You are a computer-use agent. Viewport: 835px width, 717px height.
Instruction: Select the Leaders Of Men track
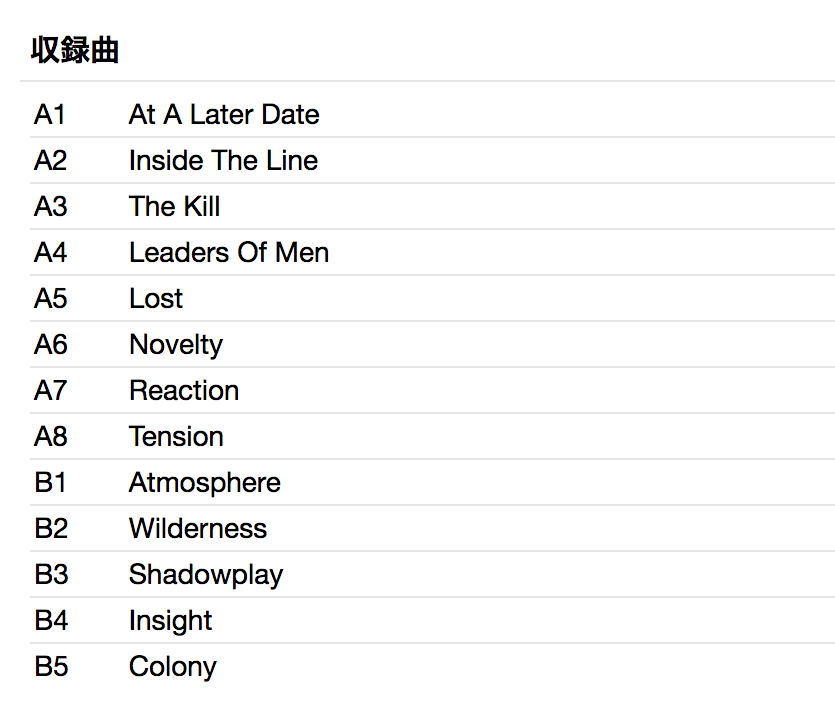(229, 253)
